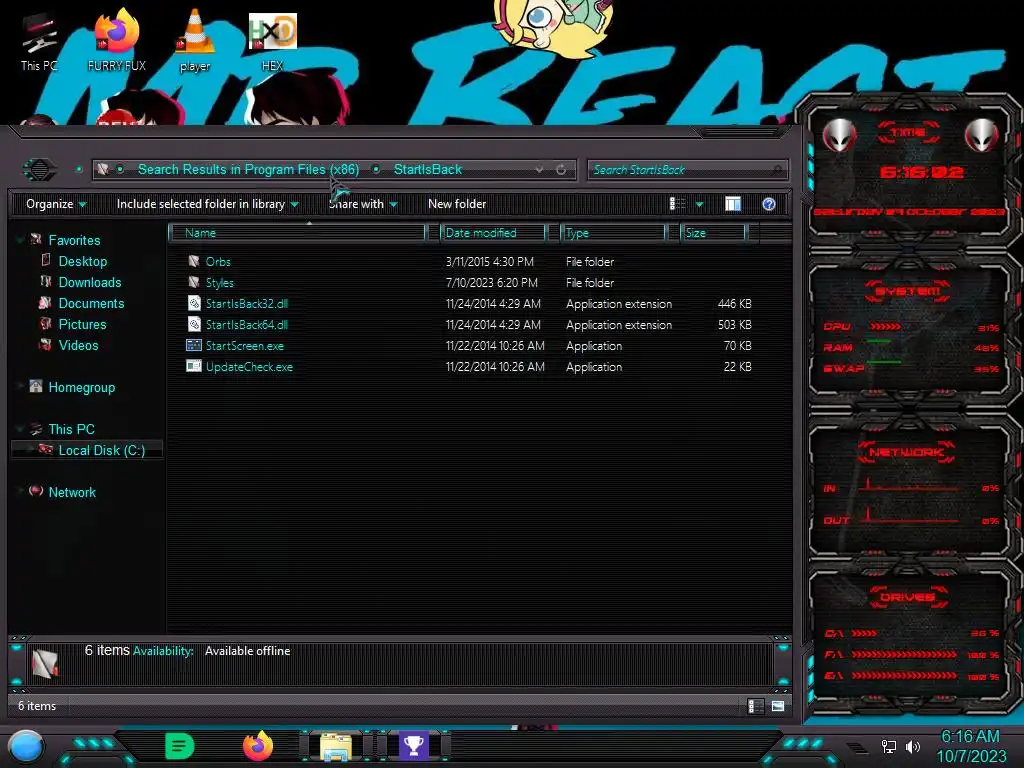Open File Explorer taskbar button

point(336,747)
